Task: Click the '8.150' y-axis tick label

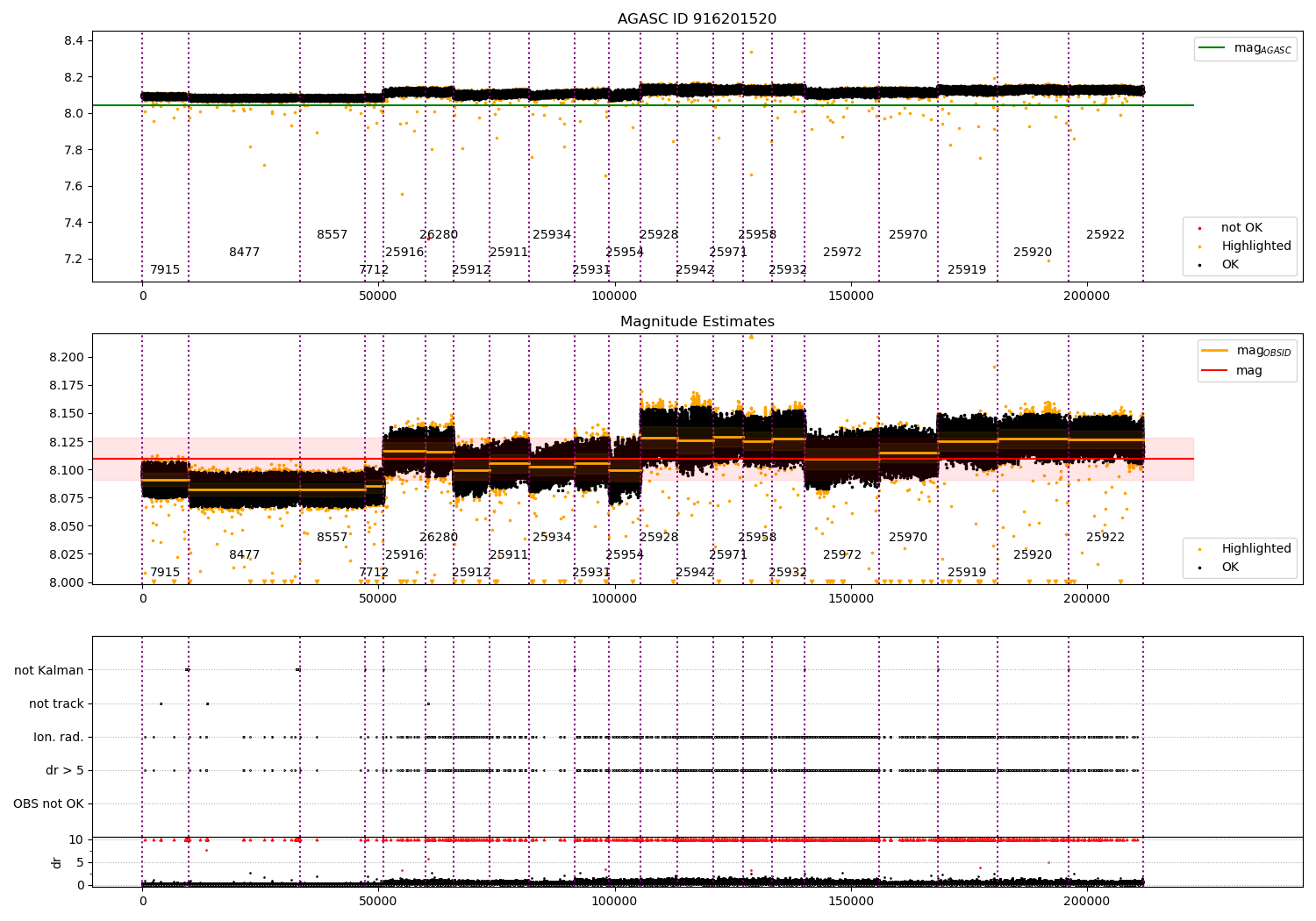Action: point(67,413)
